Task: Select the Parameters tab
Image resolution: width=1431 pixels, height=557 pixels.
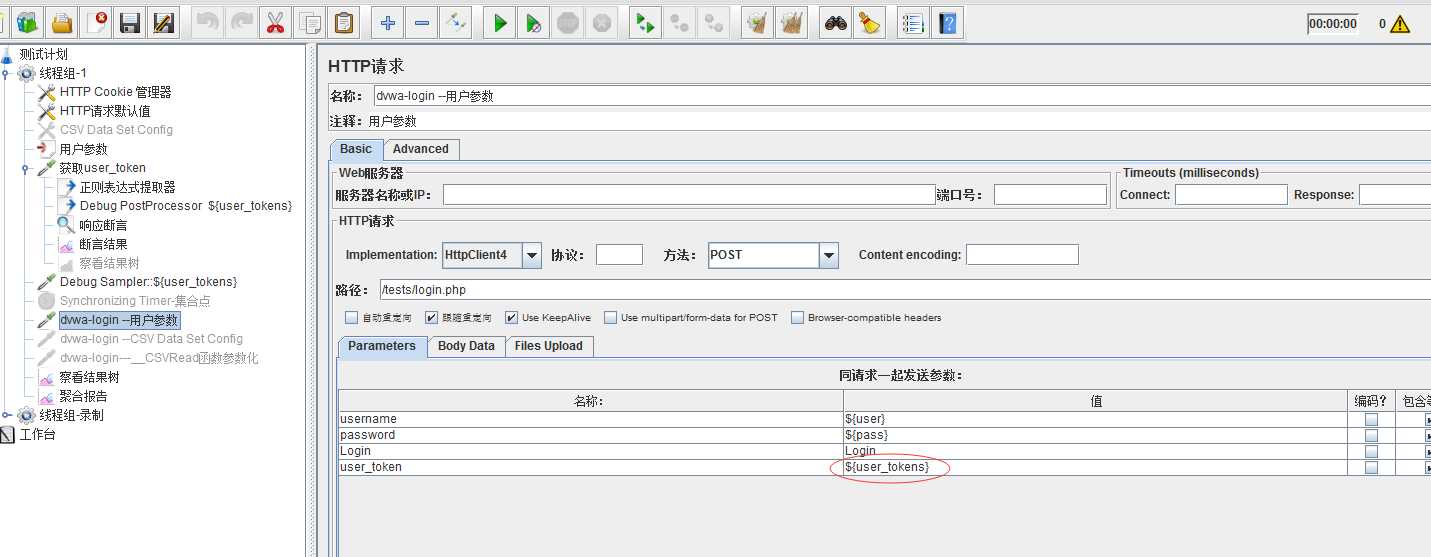Action: click(382, 346)
